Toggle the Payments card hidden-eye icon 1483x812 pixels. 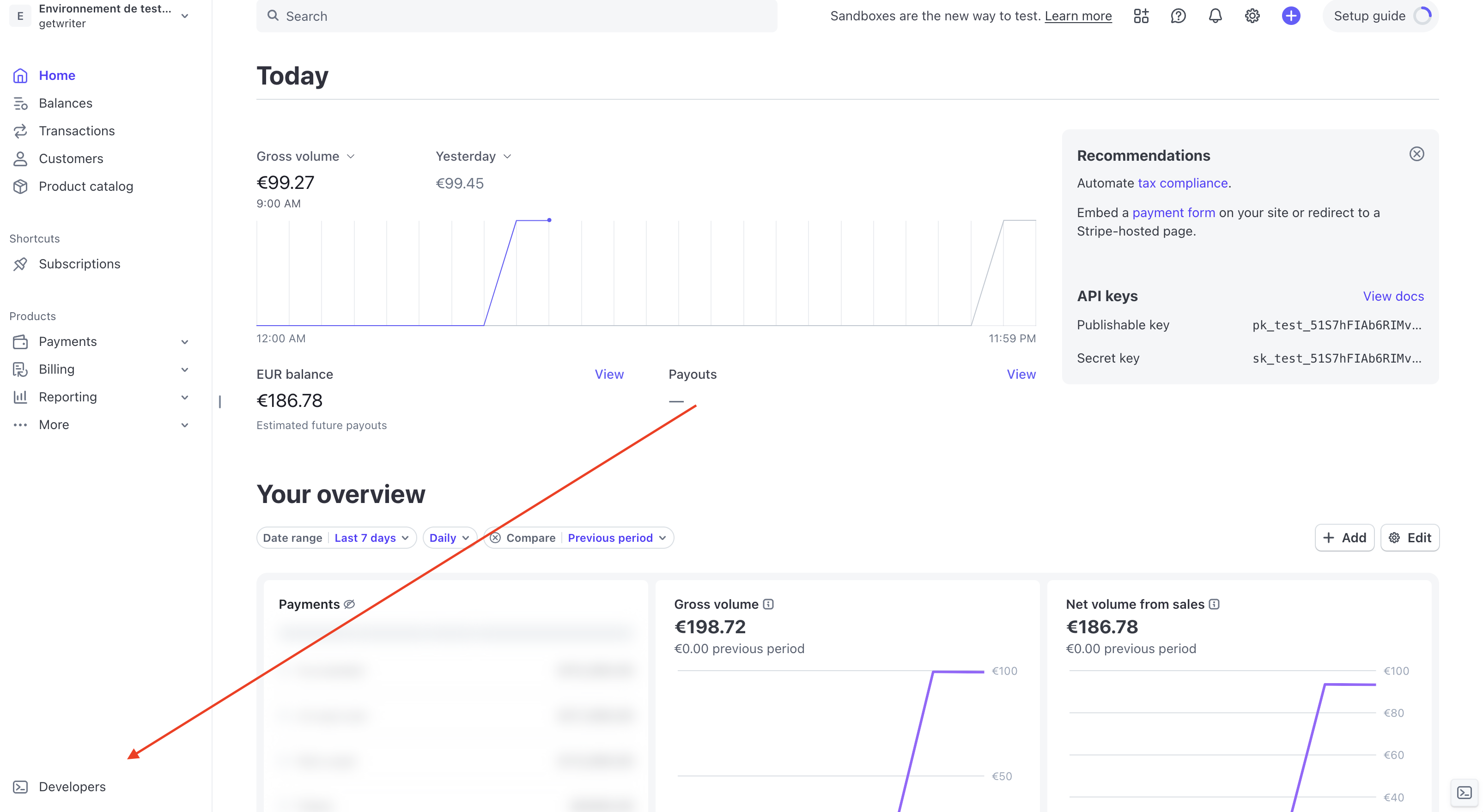click(349, 604)
